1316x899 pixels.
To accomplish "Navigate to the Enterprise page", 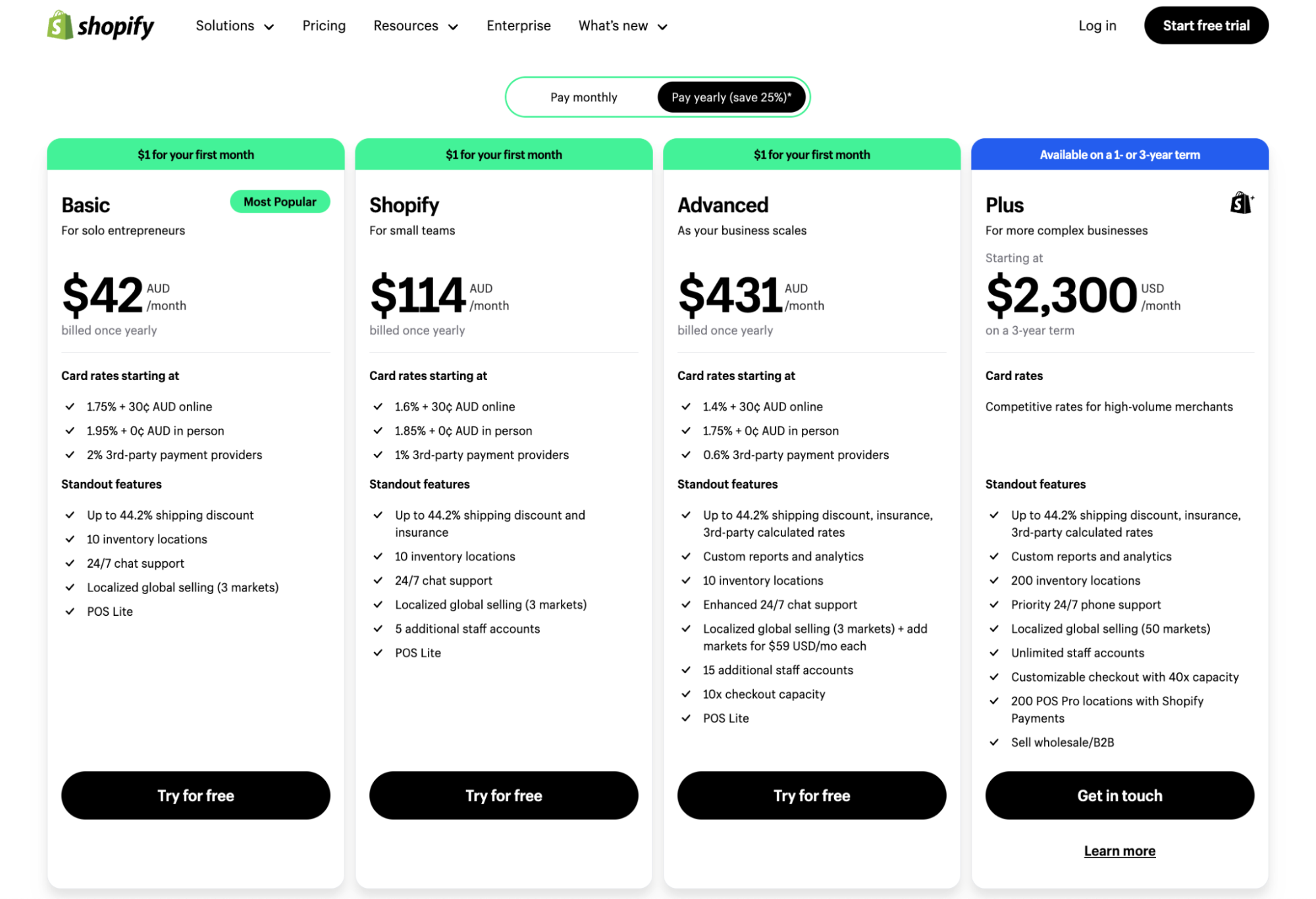I will pos(518,26).
